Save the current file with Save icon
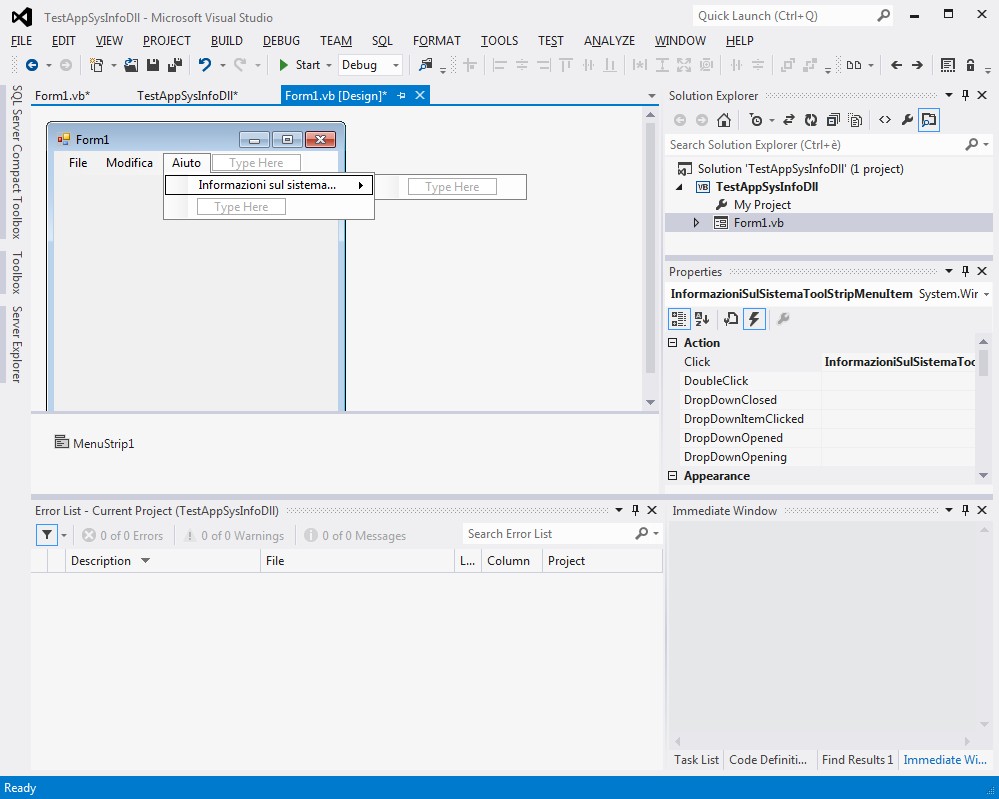 pos(153,65)
